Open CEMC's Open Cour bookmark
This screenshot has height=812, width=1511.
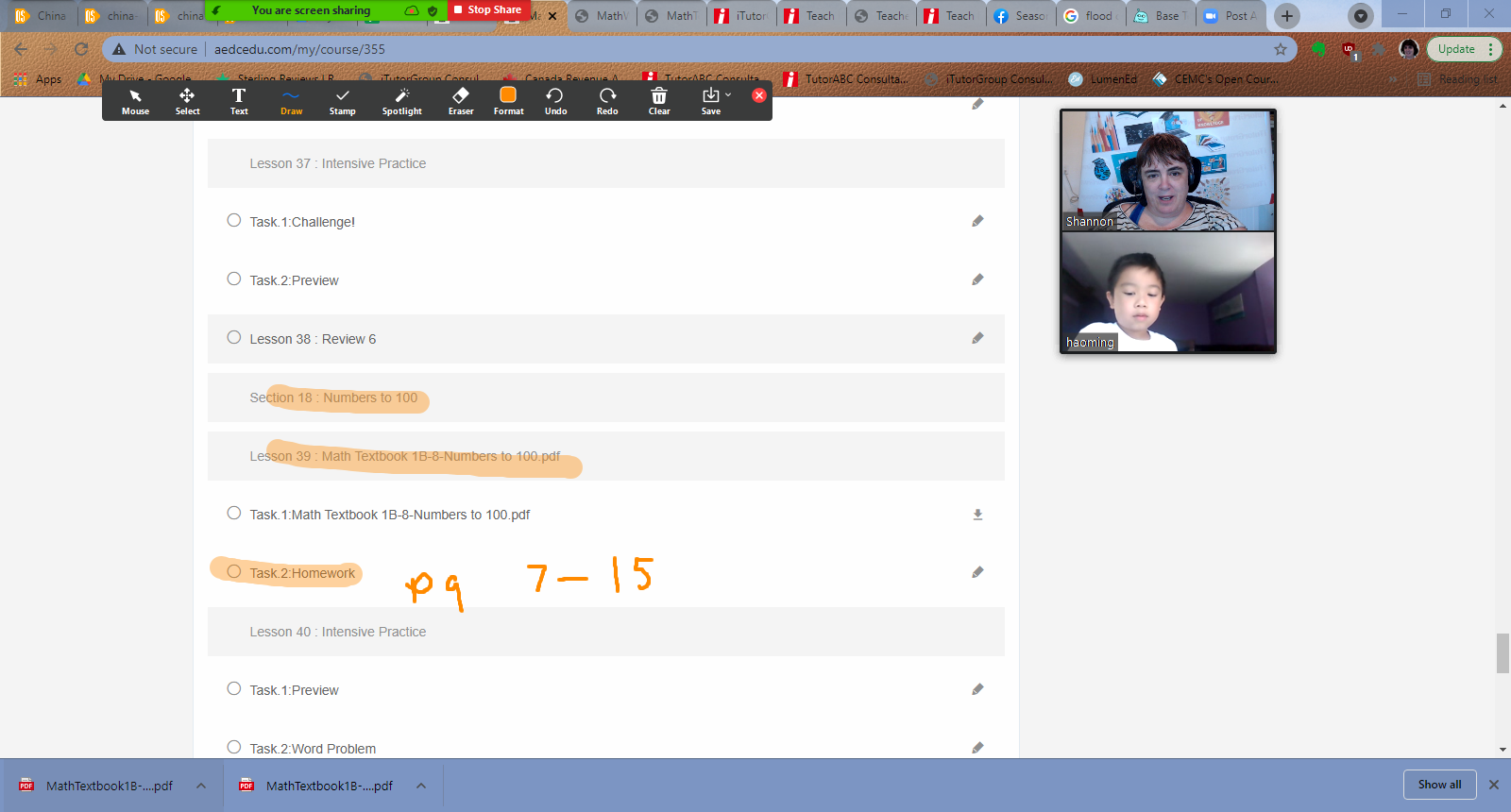pos(1216,79)
